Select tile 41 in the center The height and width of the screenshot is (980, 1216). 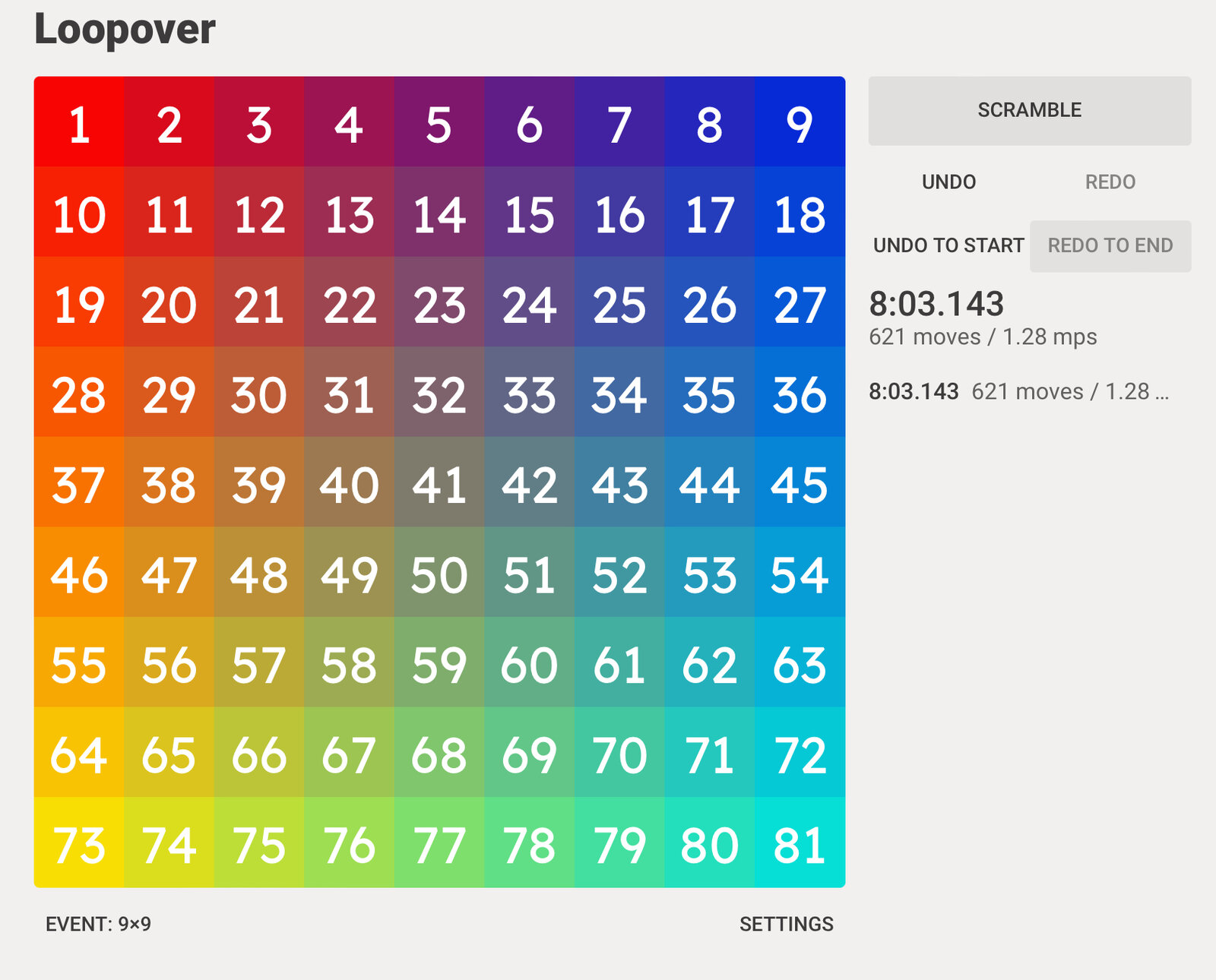point(439,482)
